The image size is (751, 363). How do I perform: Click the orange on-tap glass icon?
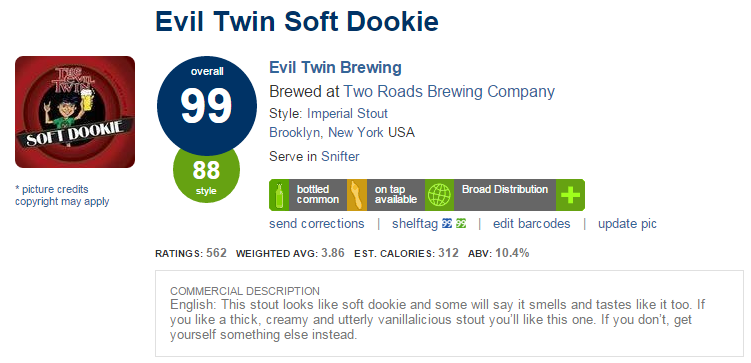coord(357,195)
